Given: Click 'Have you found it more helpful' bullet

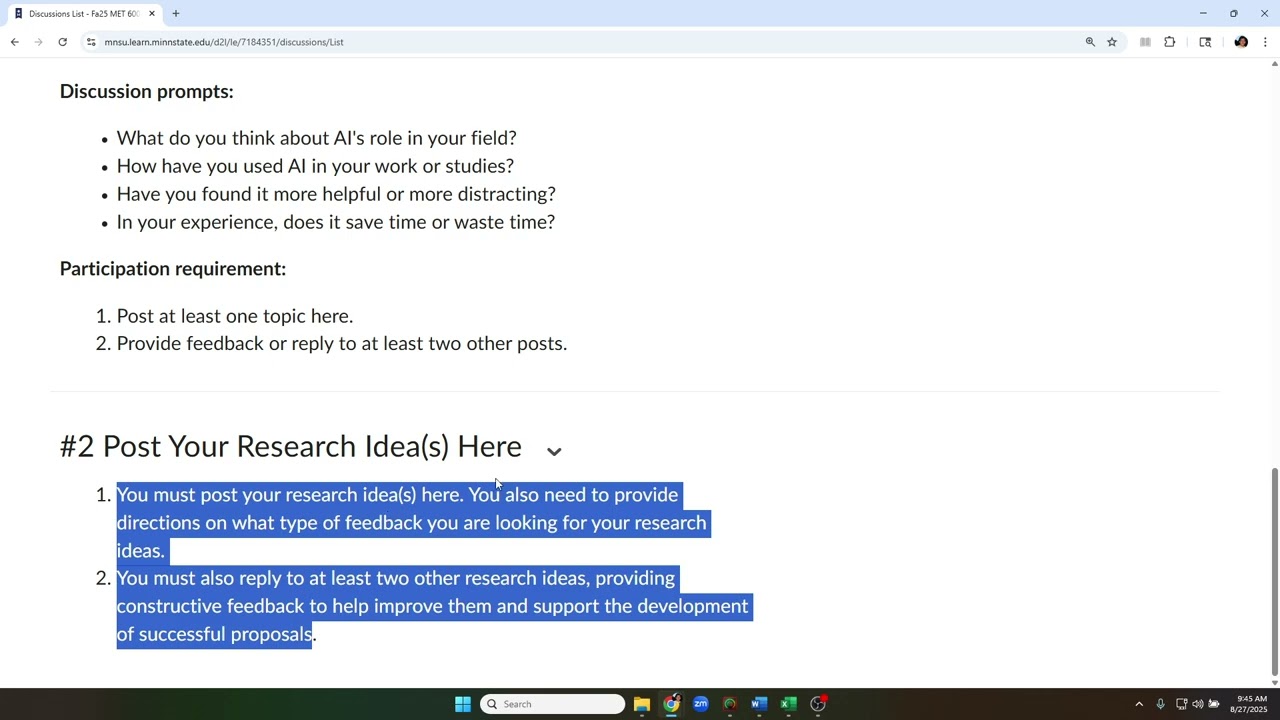Looking at the screenshot, I should coord(336,194).
